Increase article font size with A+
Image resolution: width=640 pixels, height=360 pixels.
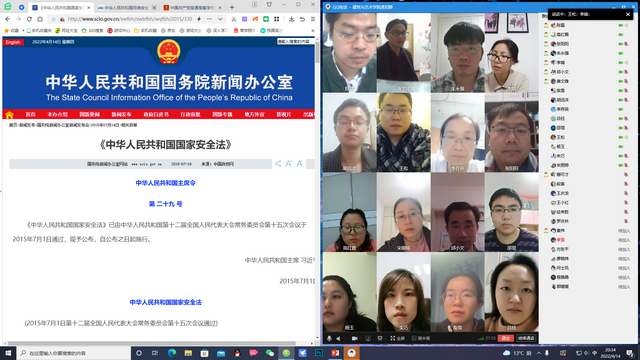289,164
